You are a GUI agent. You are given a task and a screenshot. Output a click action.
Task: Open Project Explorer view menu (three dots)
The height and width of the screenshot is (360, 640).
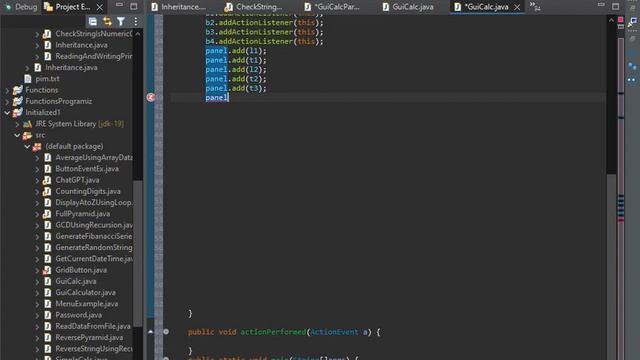point(136,21)
